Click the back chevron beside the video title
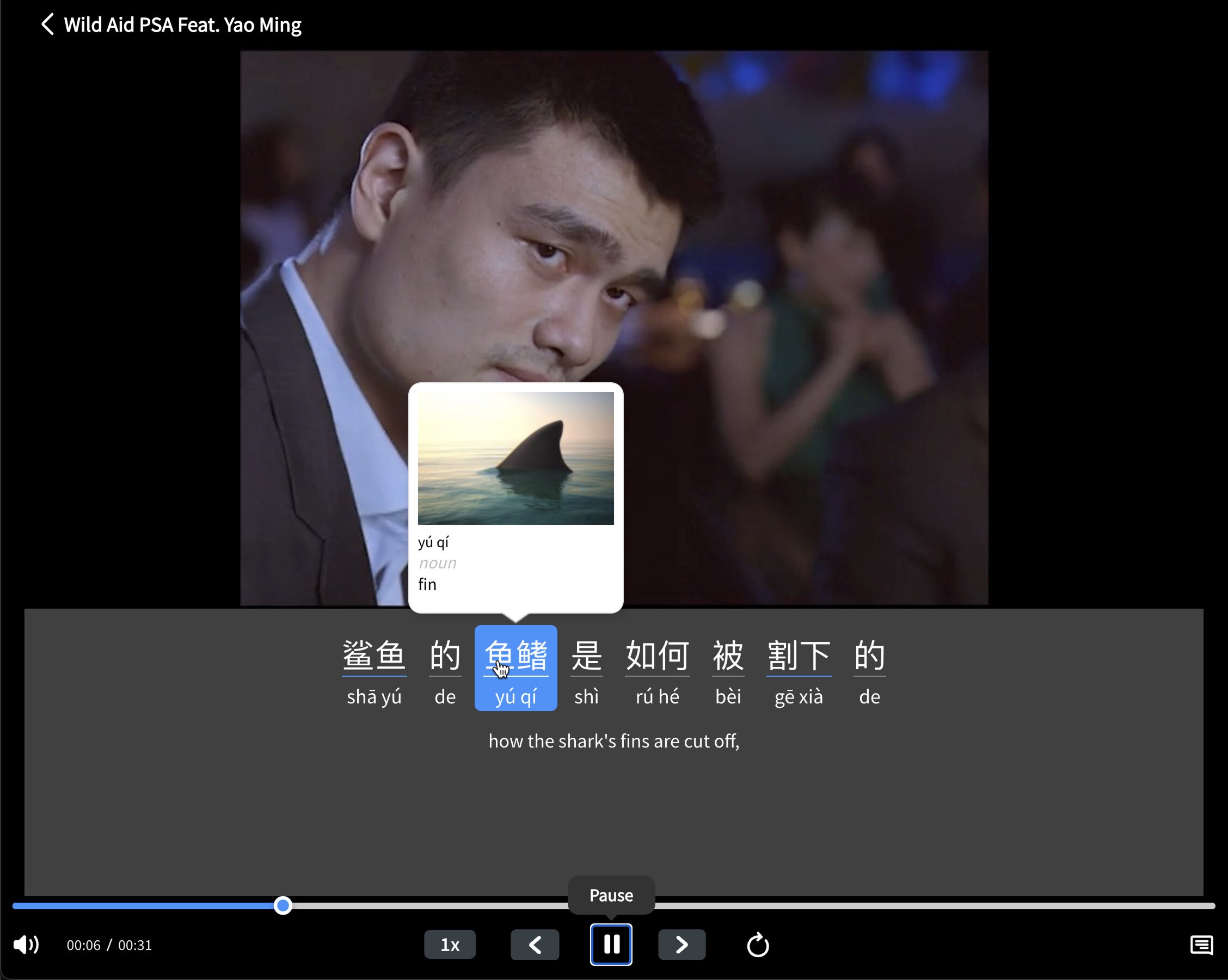This screenshot has width=1228, height=980. pos(47,24)
